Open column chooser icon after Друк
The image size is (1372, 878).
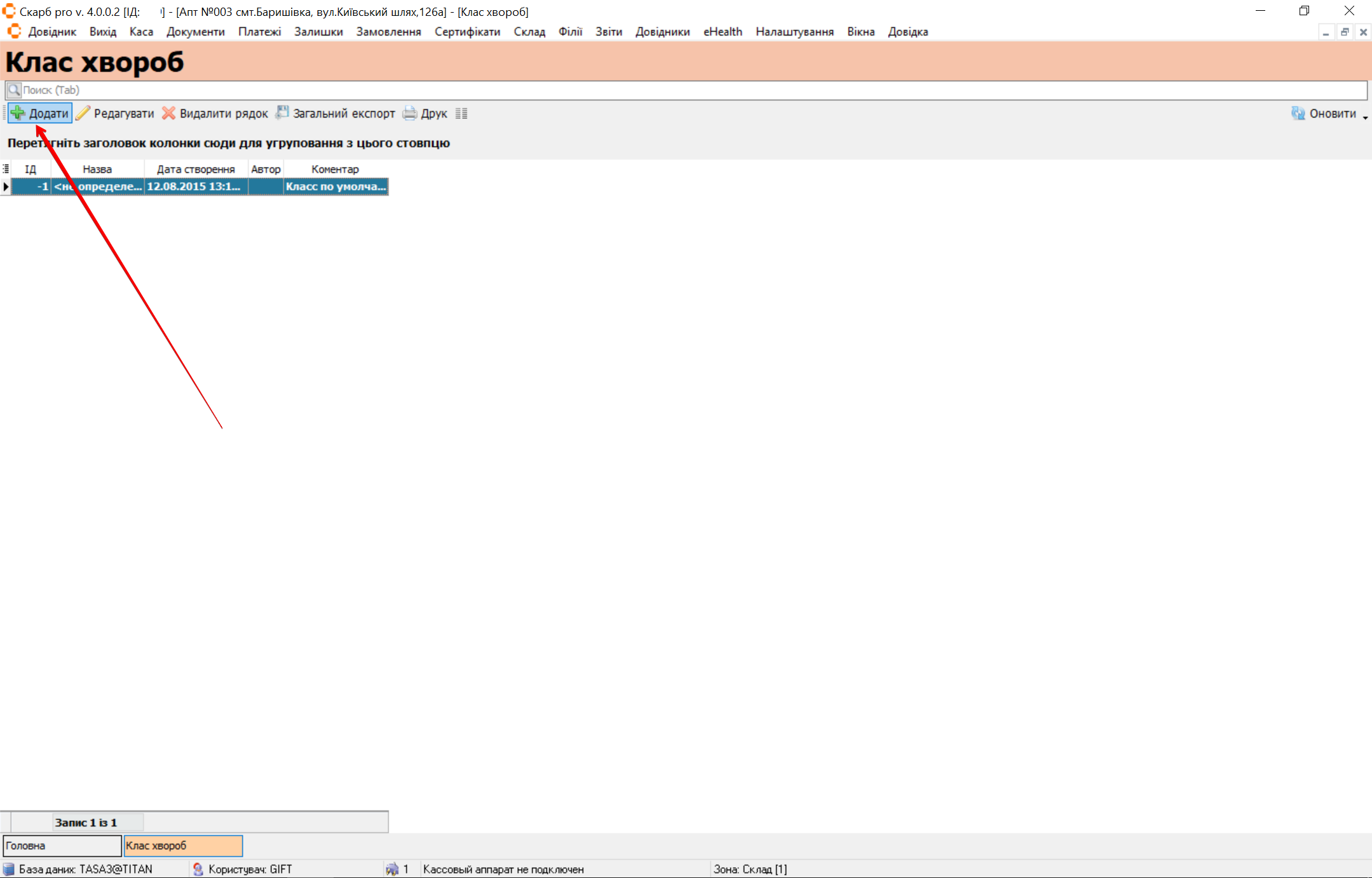461,114
